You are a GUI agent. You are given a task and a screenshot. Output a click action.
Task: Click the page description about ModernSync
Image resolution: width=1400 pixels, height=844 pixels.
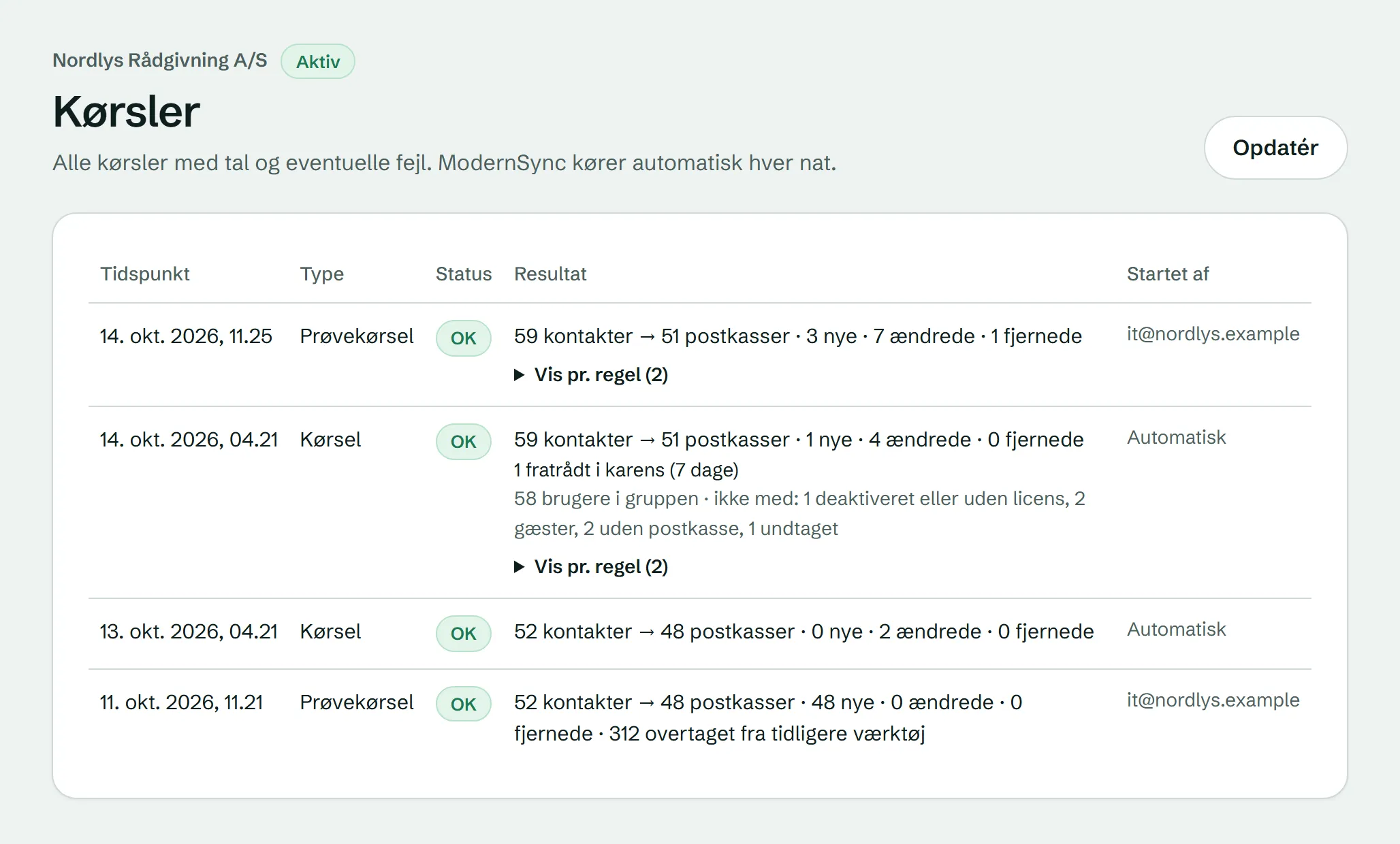pyautogui.click(x=445, y=163)
